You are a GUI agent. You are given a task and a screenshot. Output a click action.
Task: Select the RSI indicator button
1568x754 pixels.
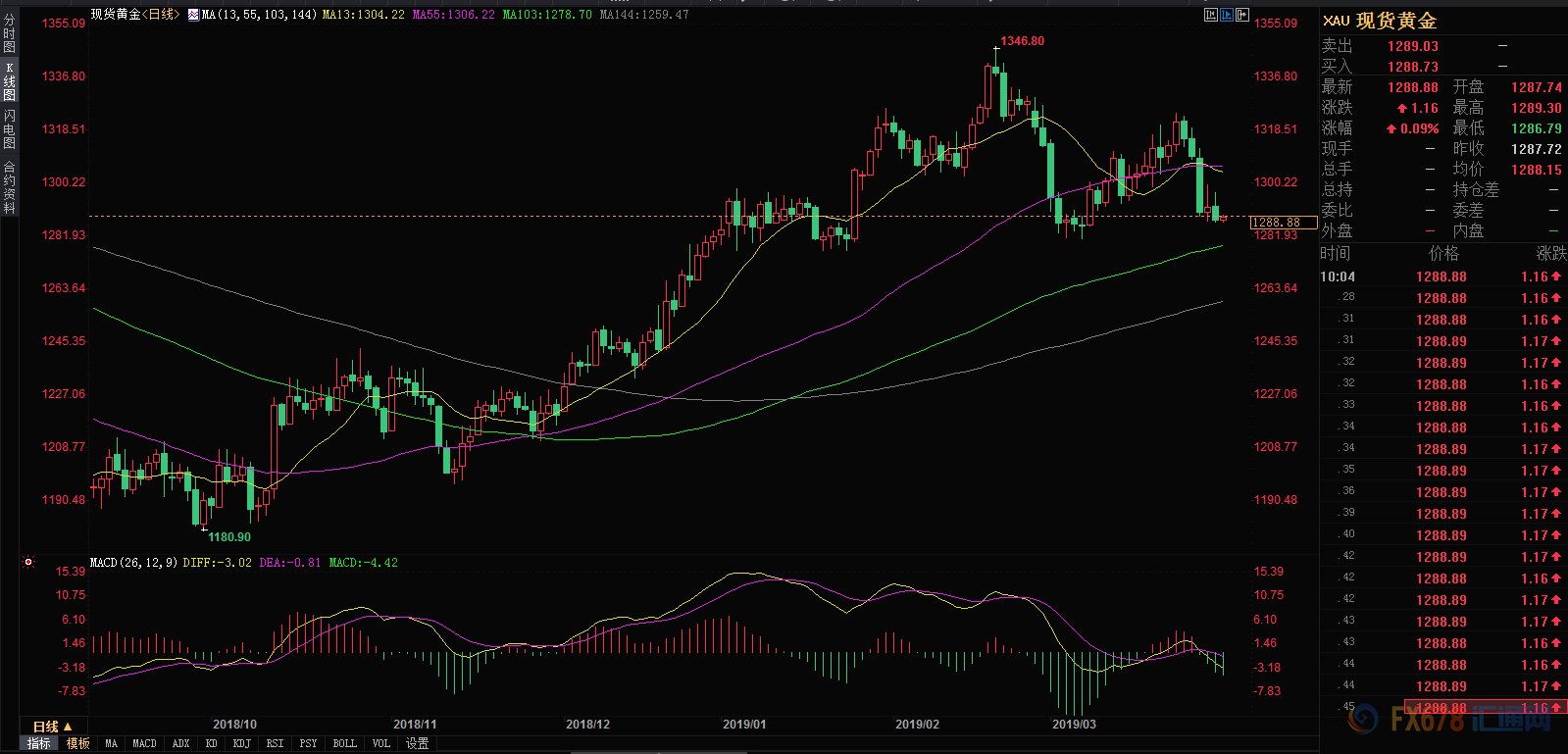point(275,744)
